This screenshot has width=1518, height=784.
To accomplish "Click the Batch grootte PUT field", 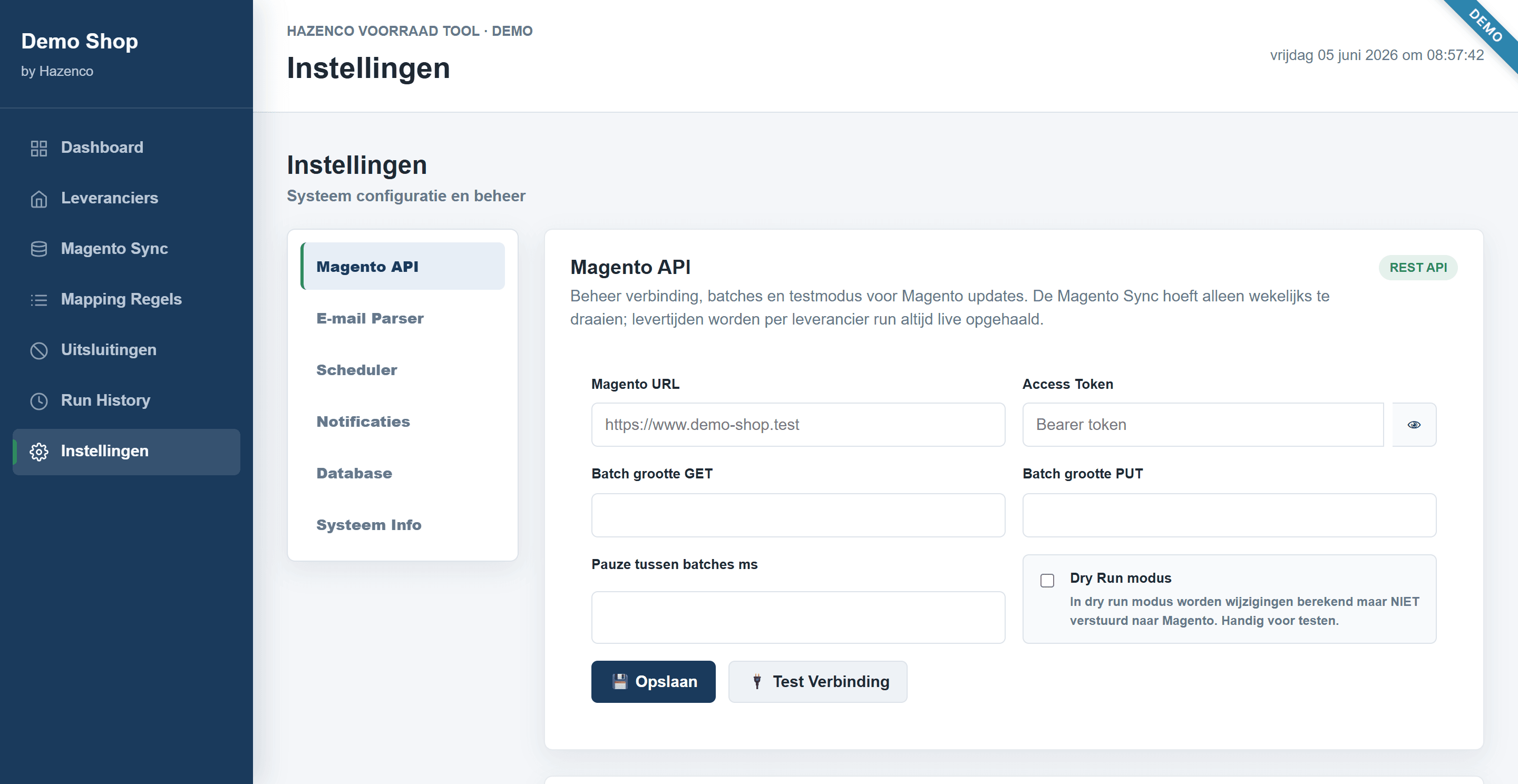I will 1229,515.
